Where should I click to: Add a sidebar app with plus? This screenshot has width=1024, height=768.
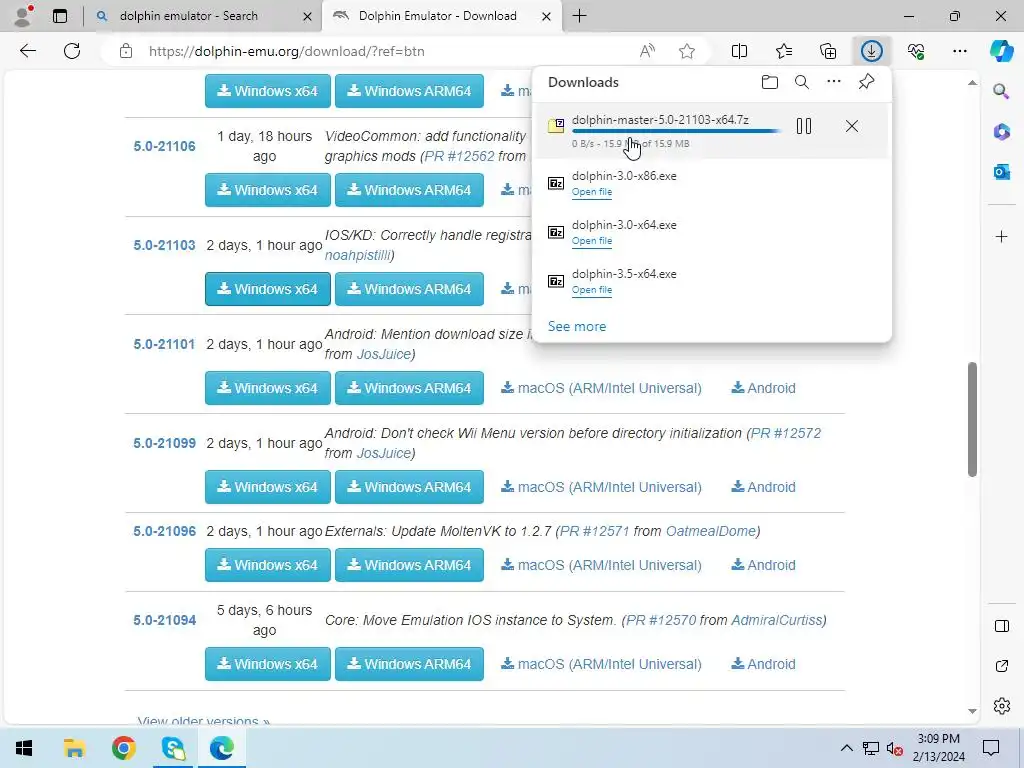coord(1002,236)
